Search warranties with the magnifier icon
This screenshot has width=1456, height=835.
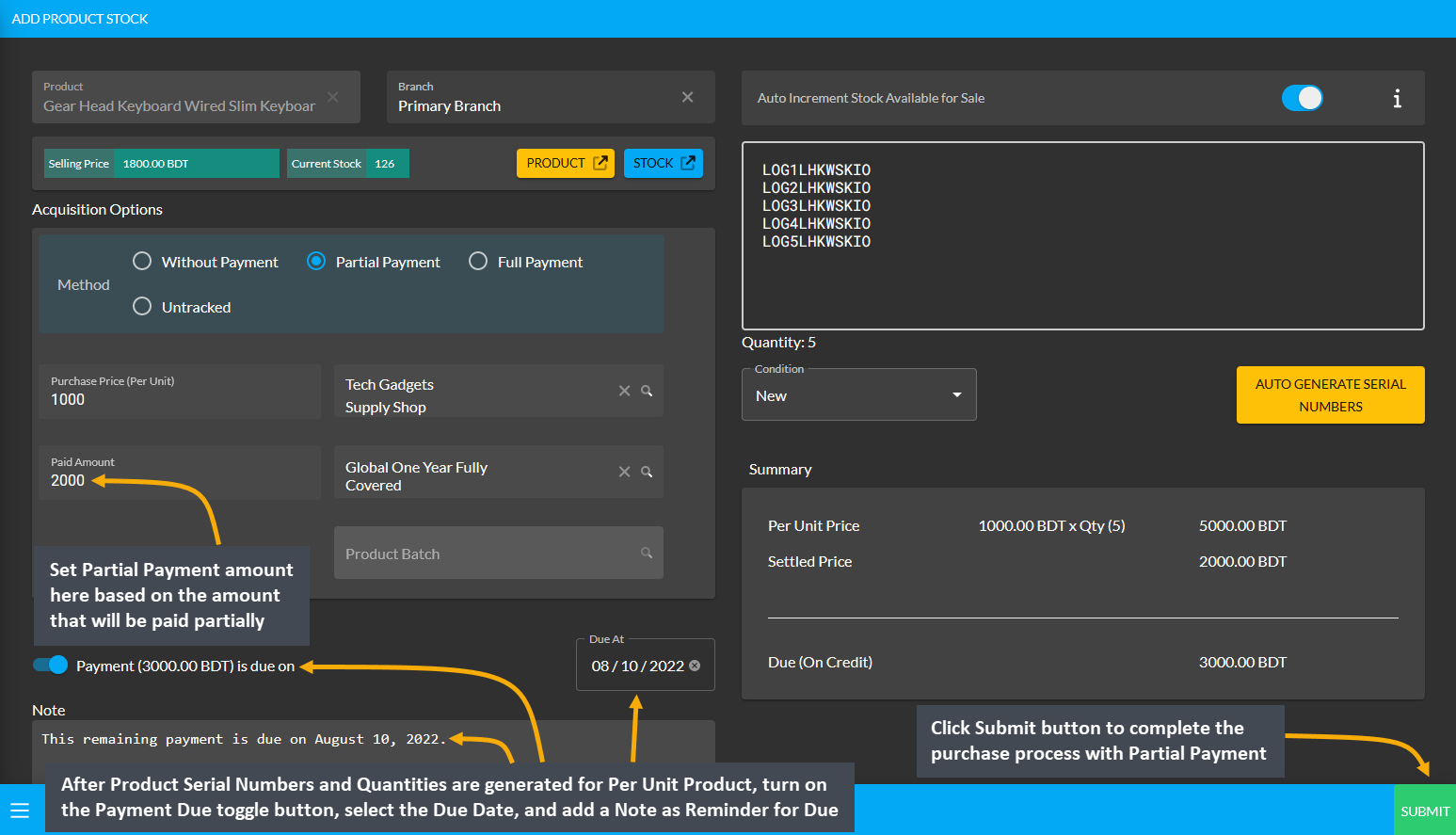[647, 472]
